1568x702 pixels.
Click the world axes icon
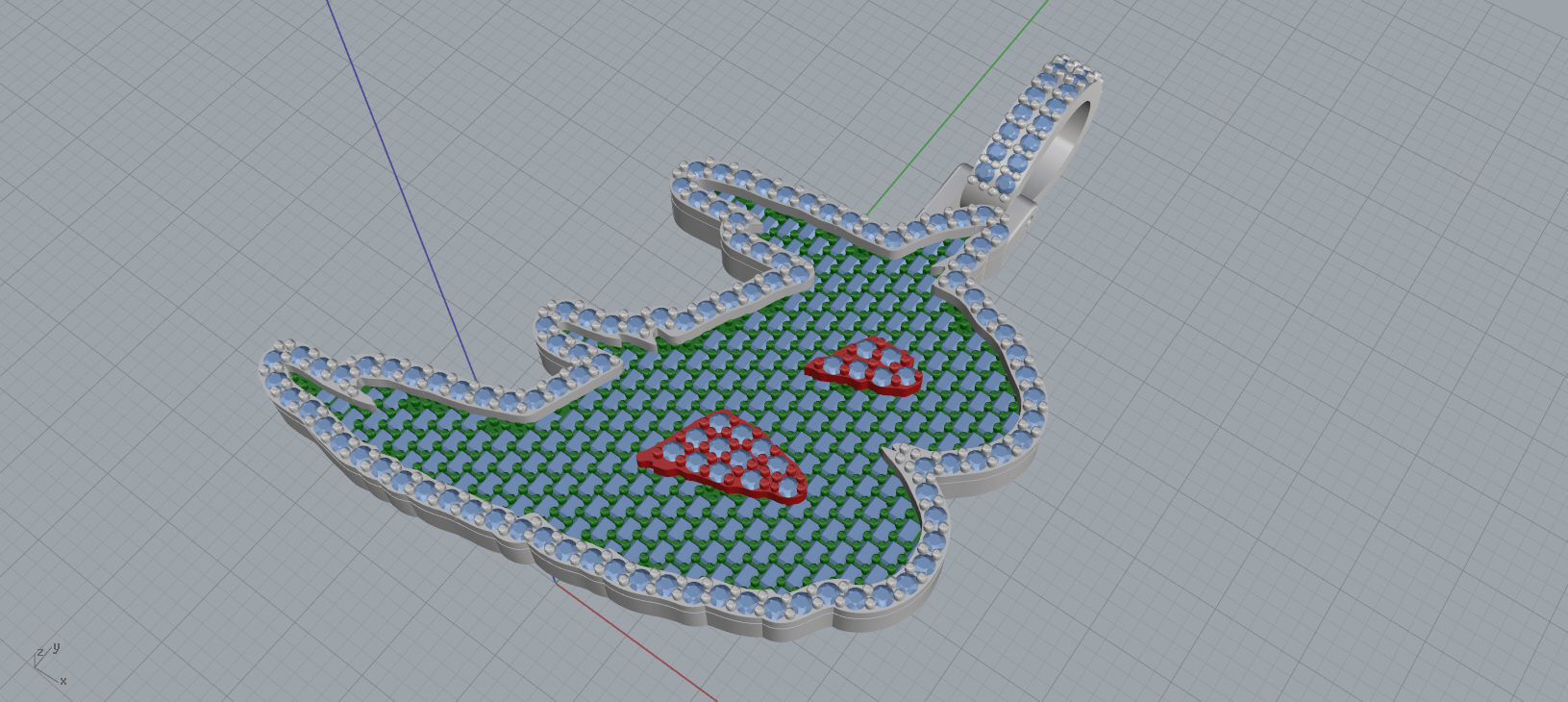[x=50, y=664]
